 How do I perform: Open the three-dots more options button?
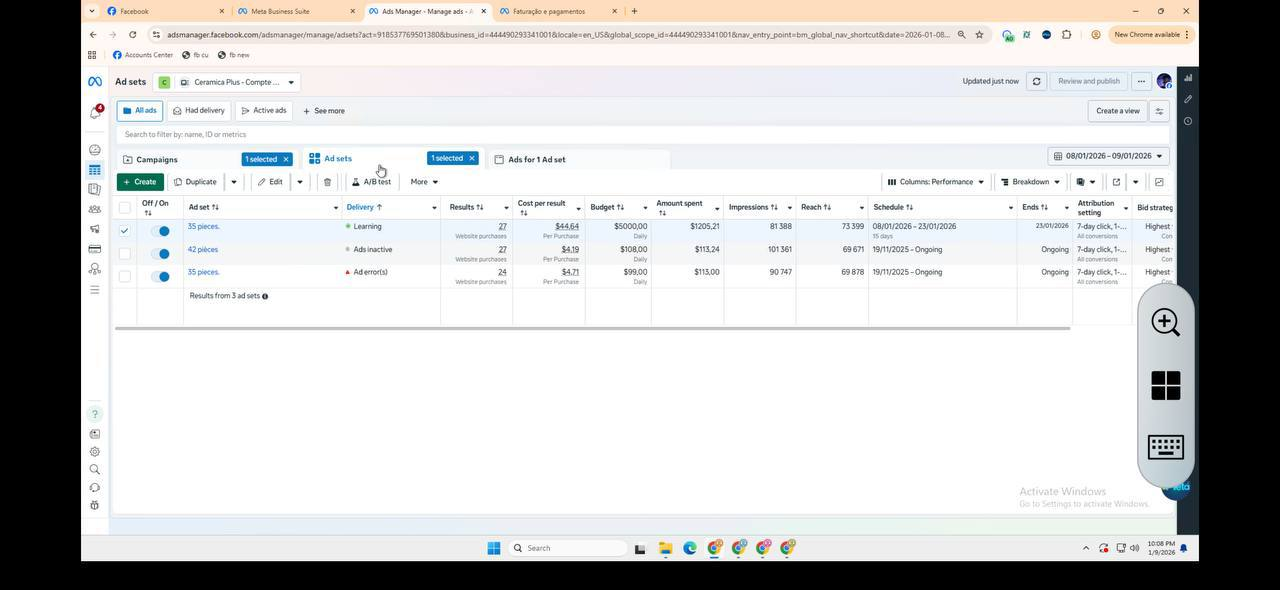(1141, 81)
